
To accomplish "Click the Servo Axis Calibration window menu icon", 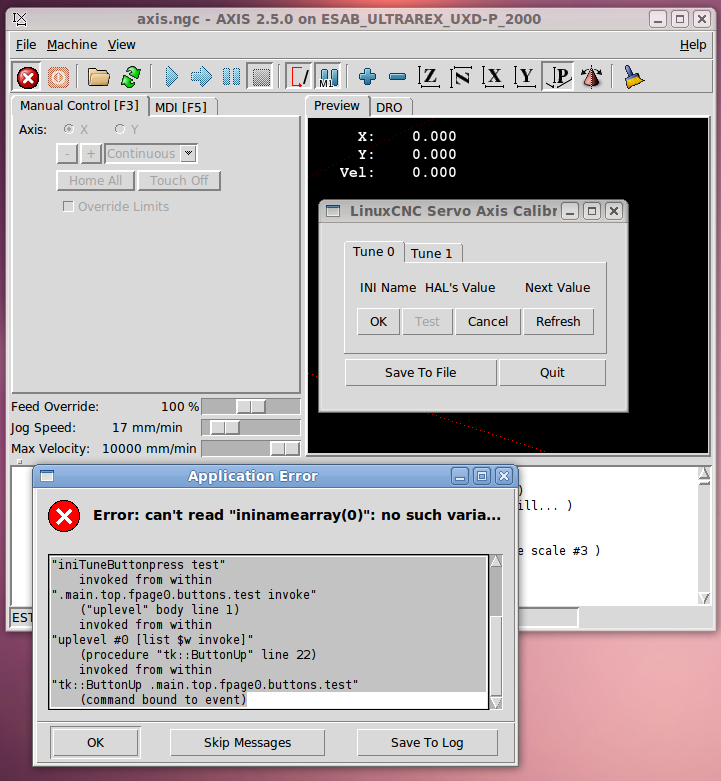I will [333, 211].
